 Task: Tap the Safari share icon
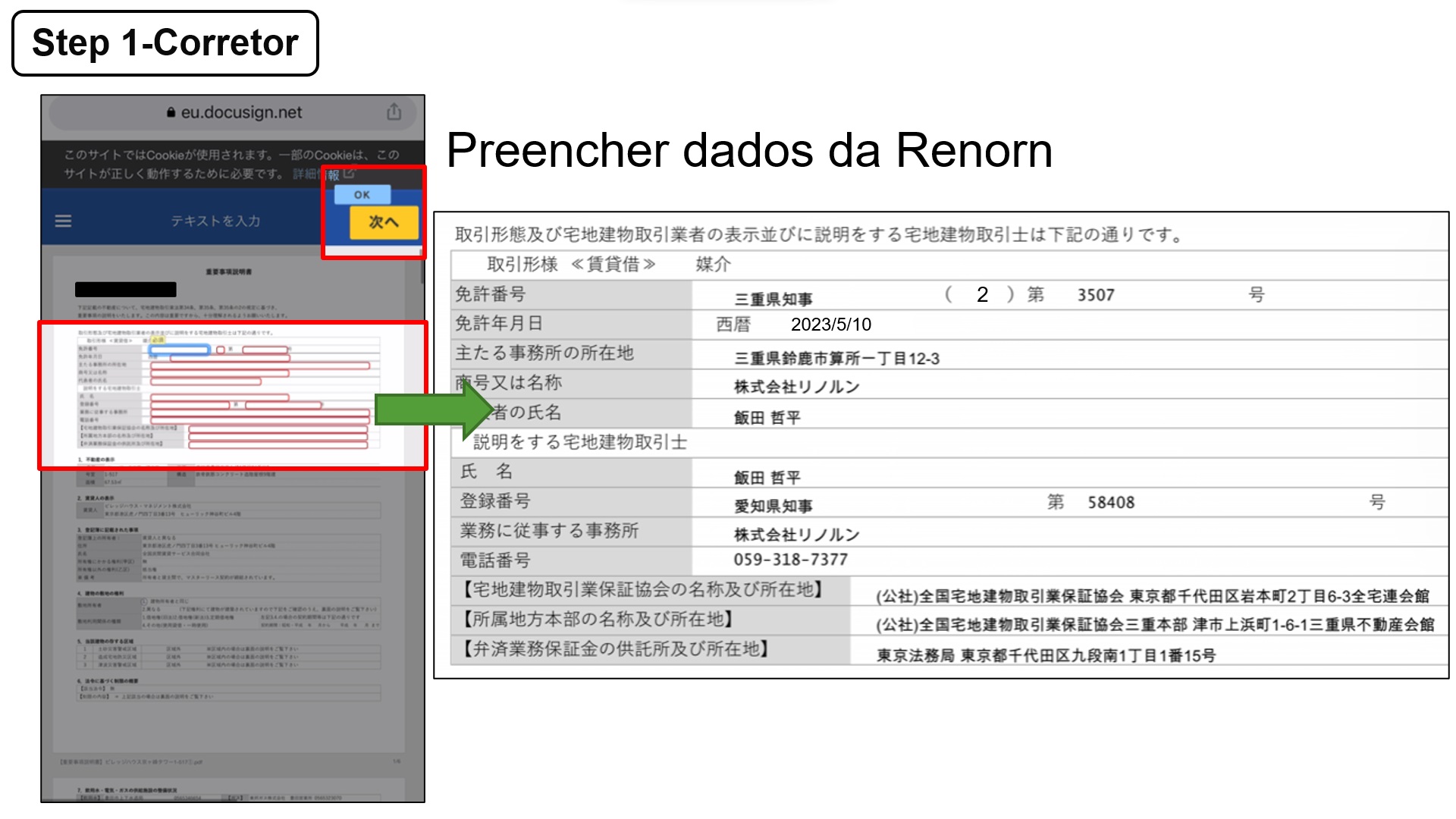click(x=394, y=112)
